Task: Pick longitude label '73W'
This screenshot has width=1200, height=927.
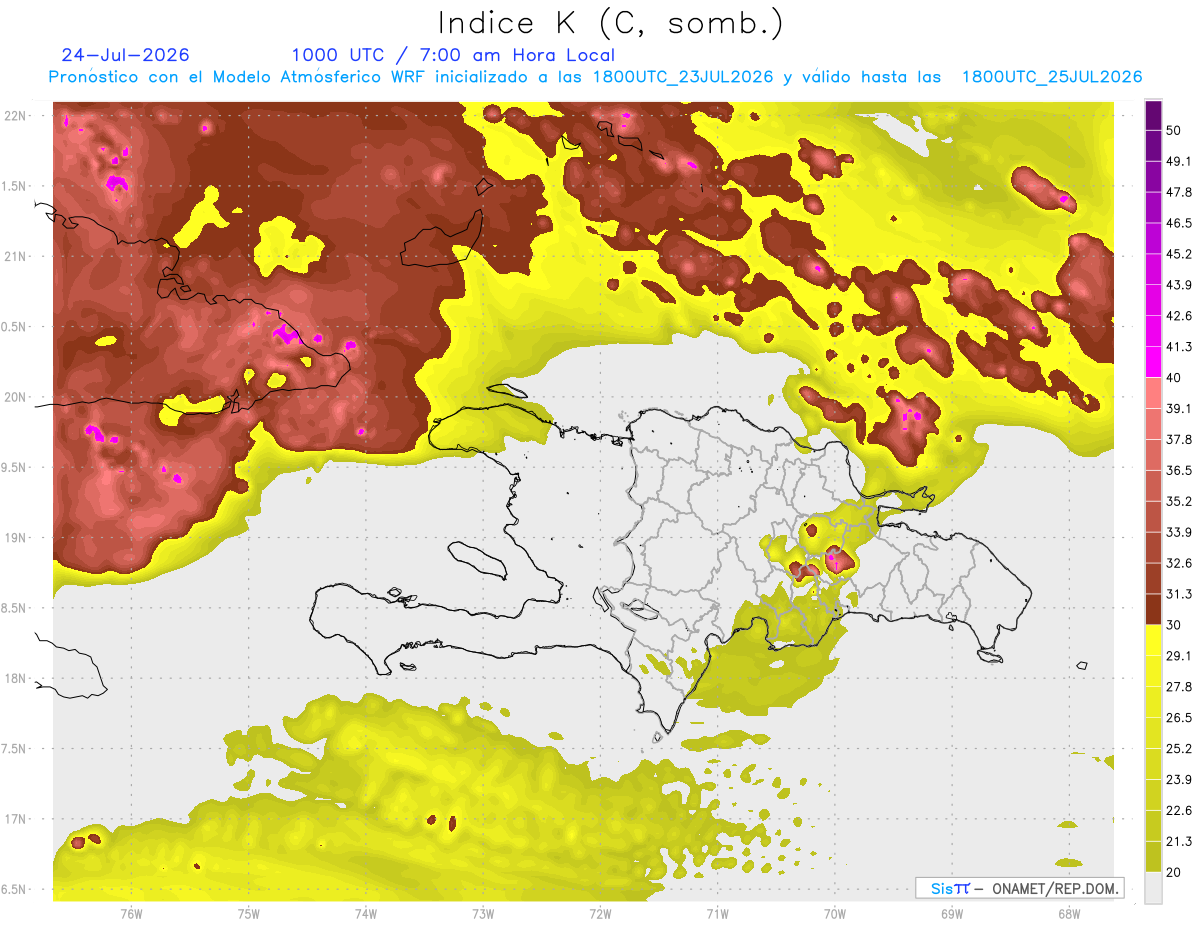Action: coord(483,914)
